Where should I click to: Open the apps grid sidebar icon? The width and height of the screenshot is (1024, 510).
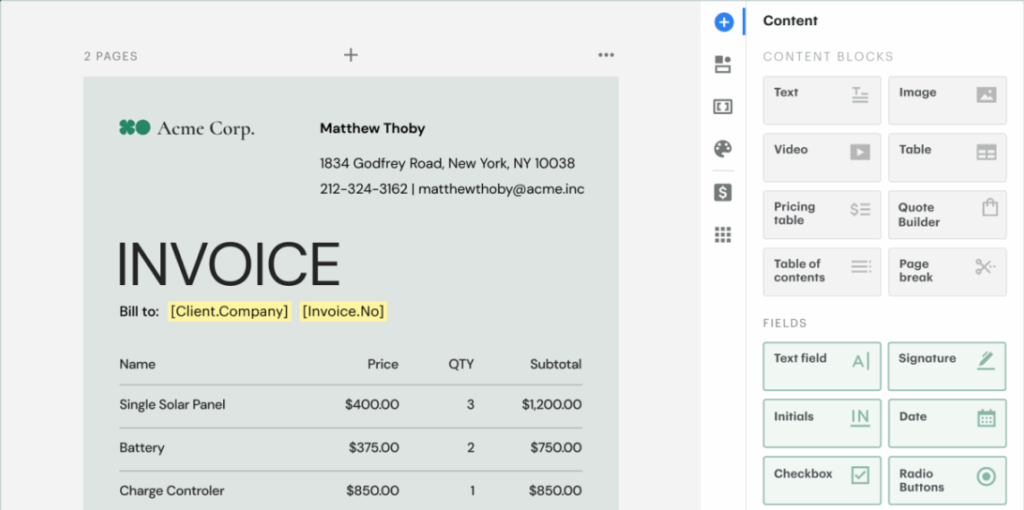tap(723, 235)
